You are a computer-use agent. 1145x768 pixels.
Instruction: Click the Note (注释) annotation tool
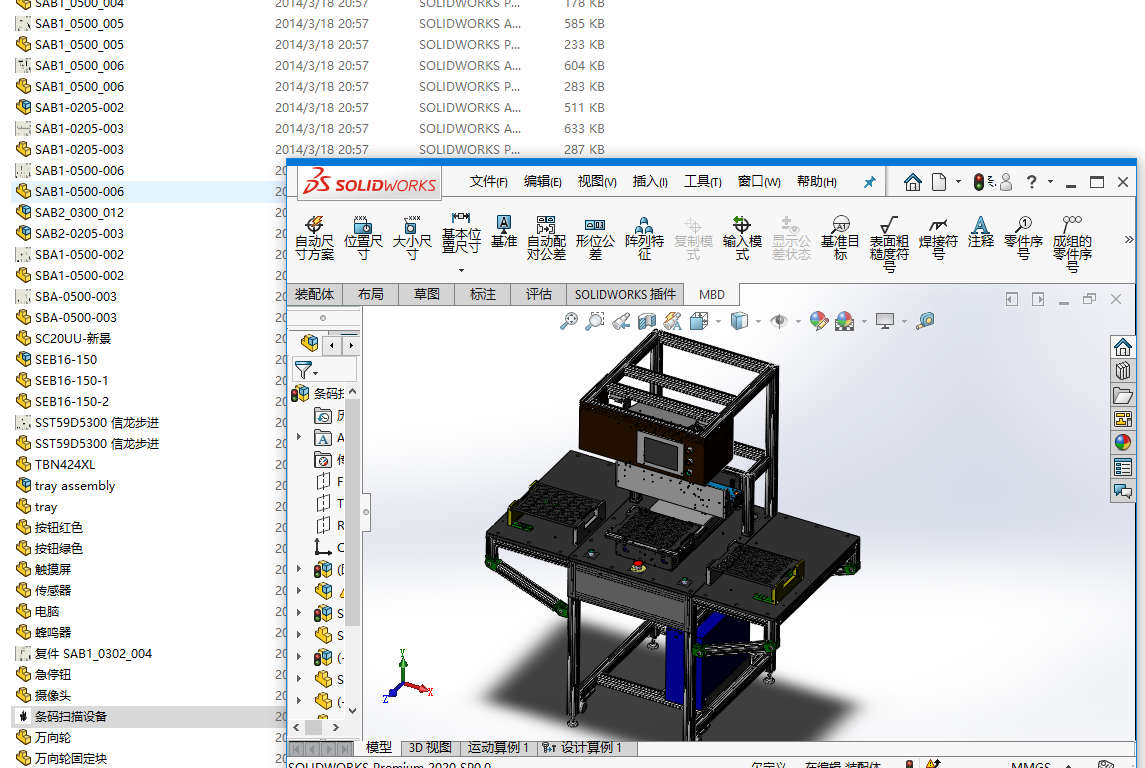point(980,232)
